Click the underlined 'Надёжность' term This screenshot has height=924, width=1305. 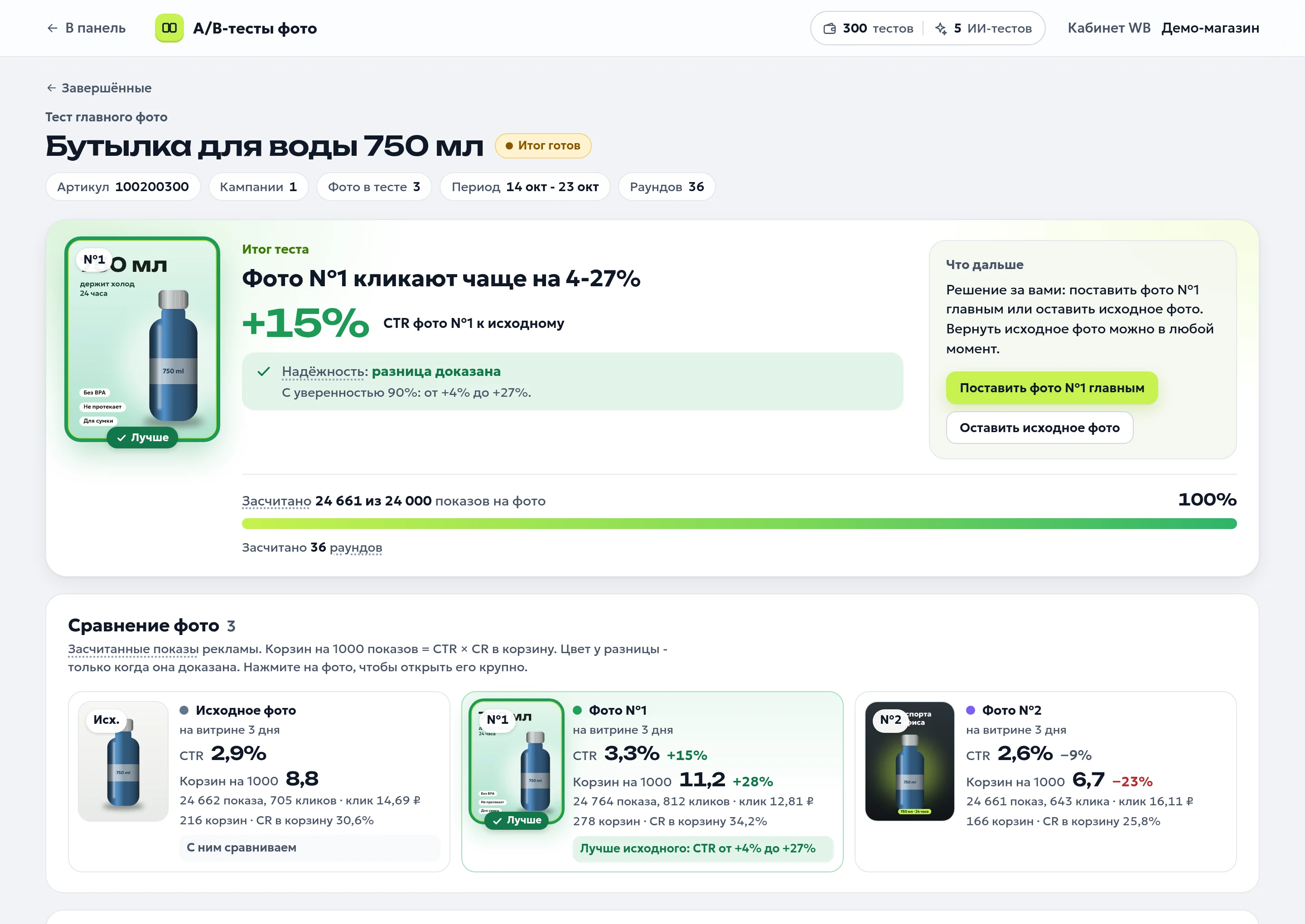323,371
